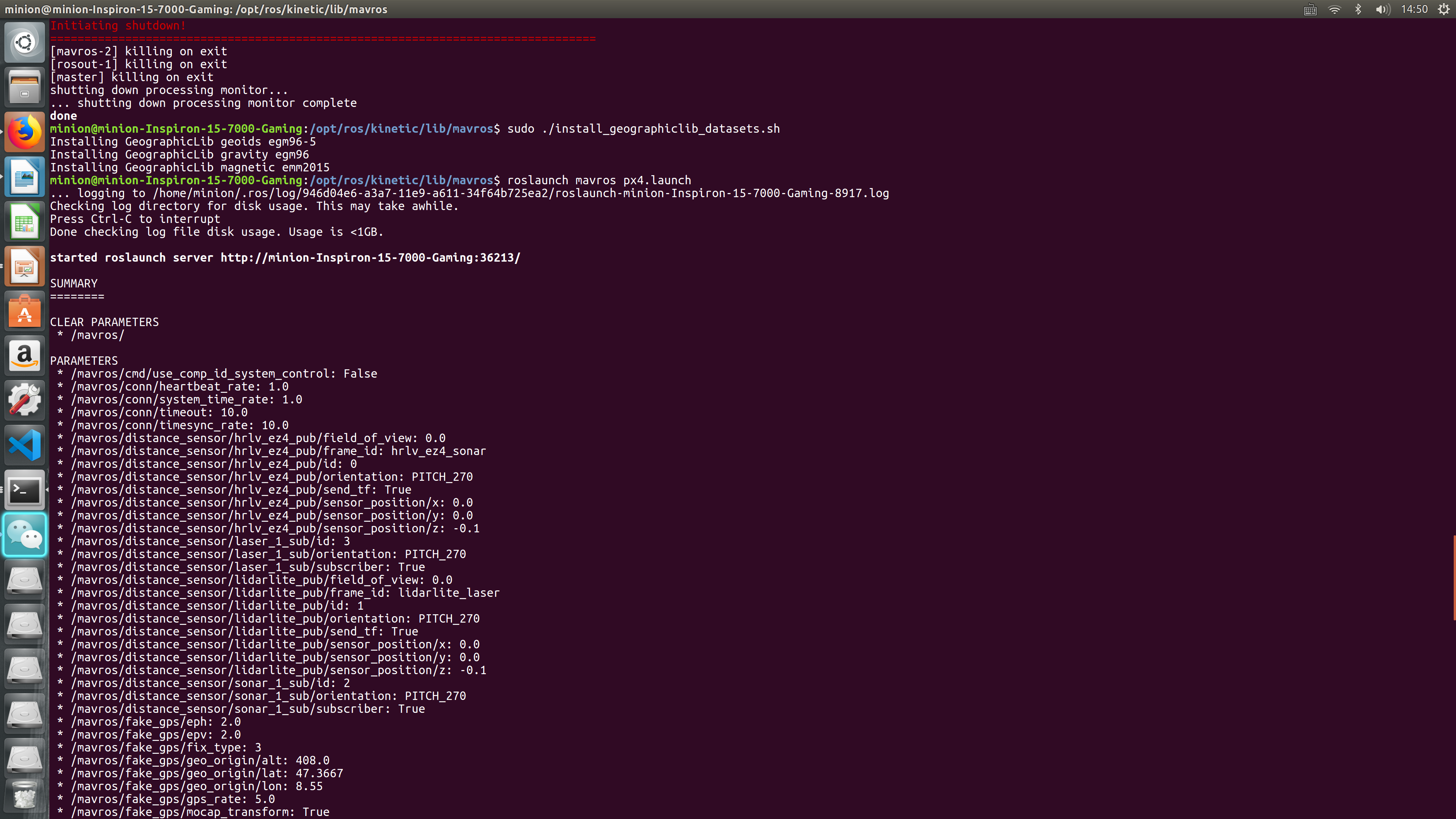This screenshot has height=819, width=1456.
Task: Open the keyboard input source menu
Action: (1310, 9)
